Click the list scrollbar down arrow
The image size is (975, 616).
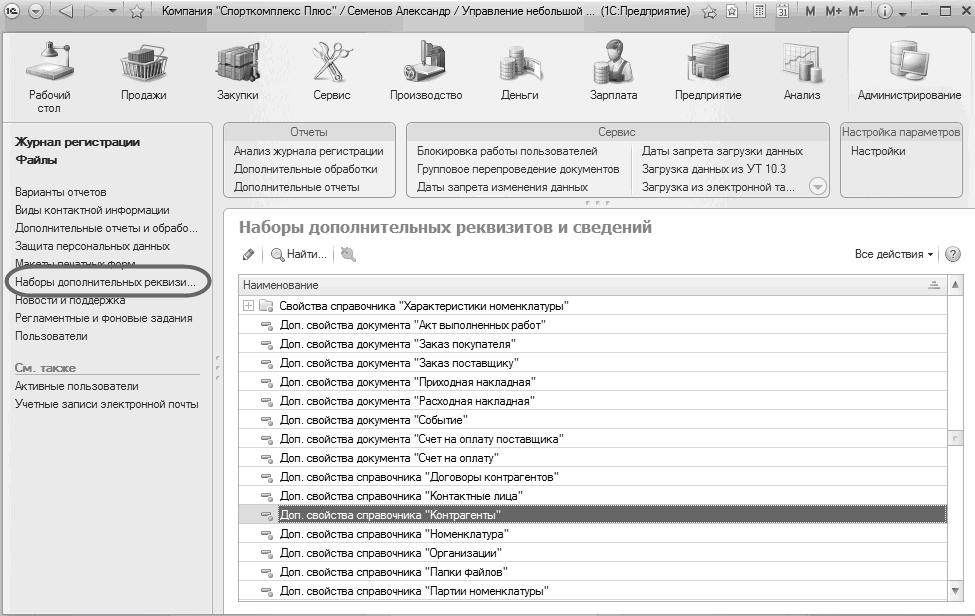click(955, 591)
